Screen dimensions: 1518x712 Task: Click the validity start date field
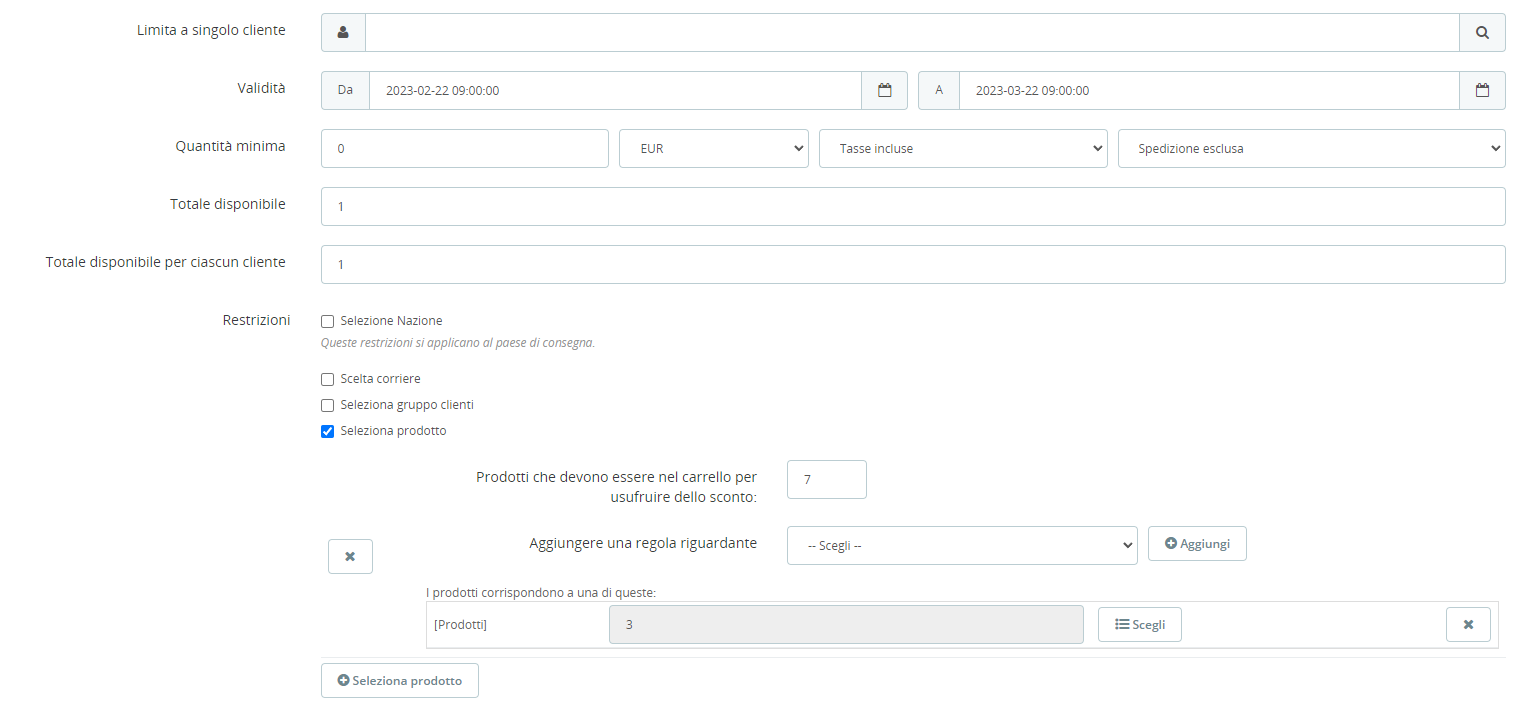tap(615, 90)
